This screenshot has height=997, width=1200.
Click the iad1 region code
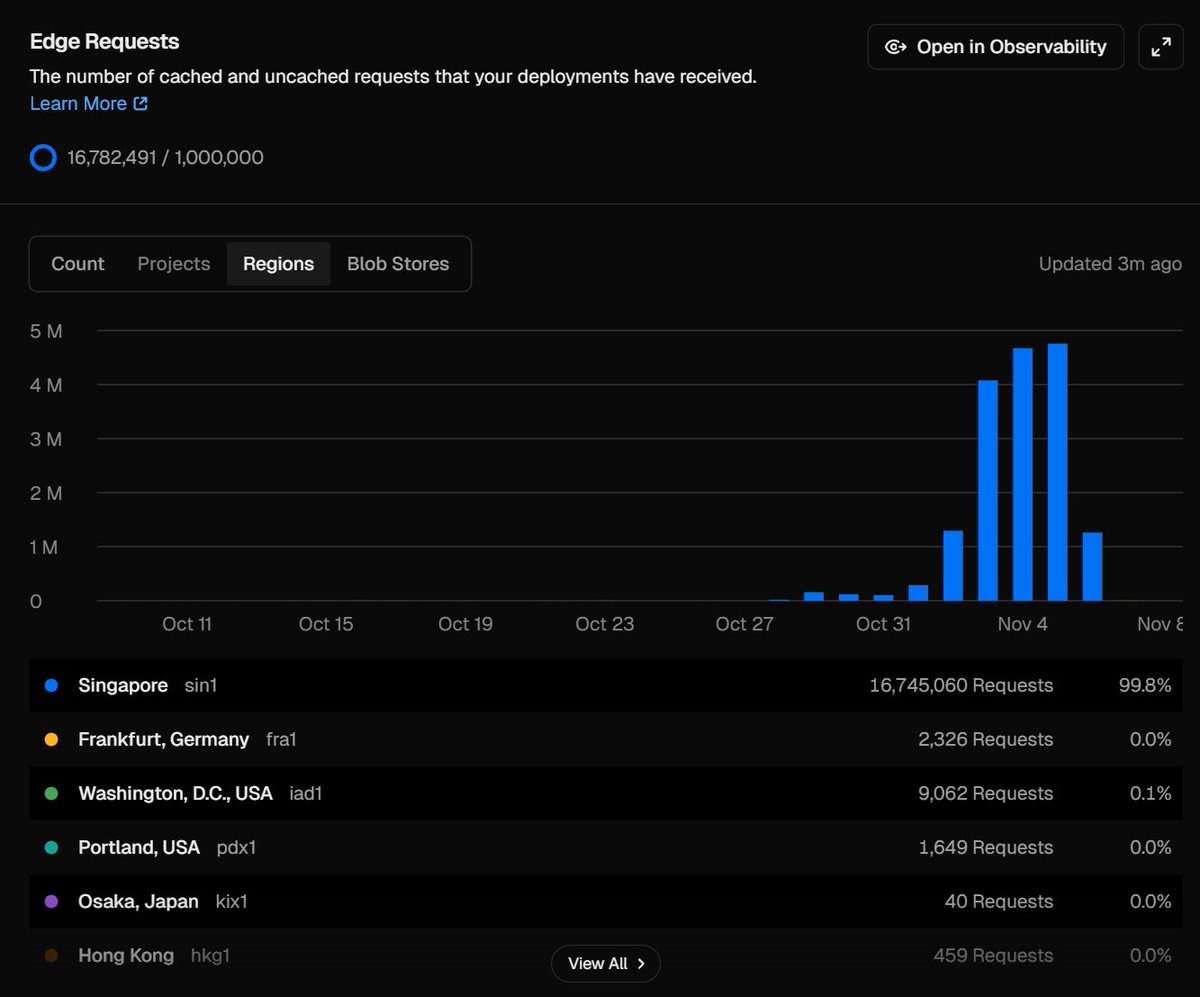(x=306, y=794)
